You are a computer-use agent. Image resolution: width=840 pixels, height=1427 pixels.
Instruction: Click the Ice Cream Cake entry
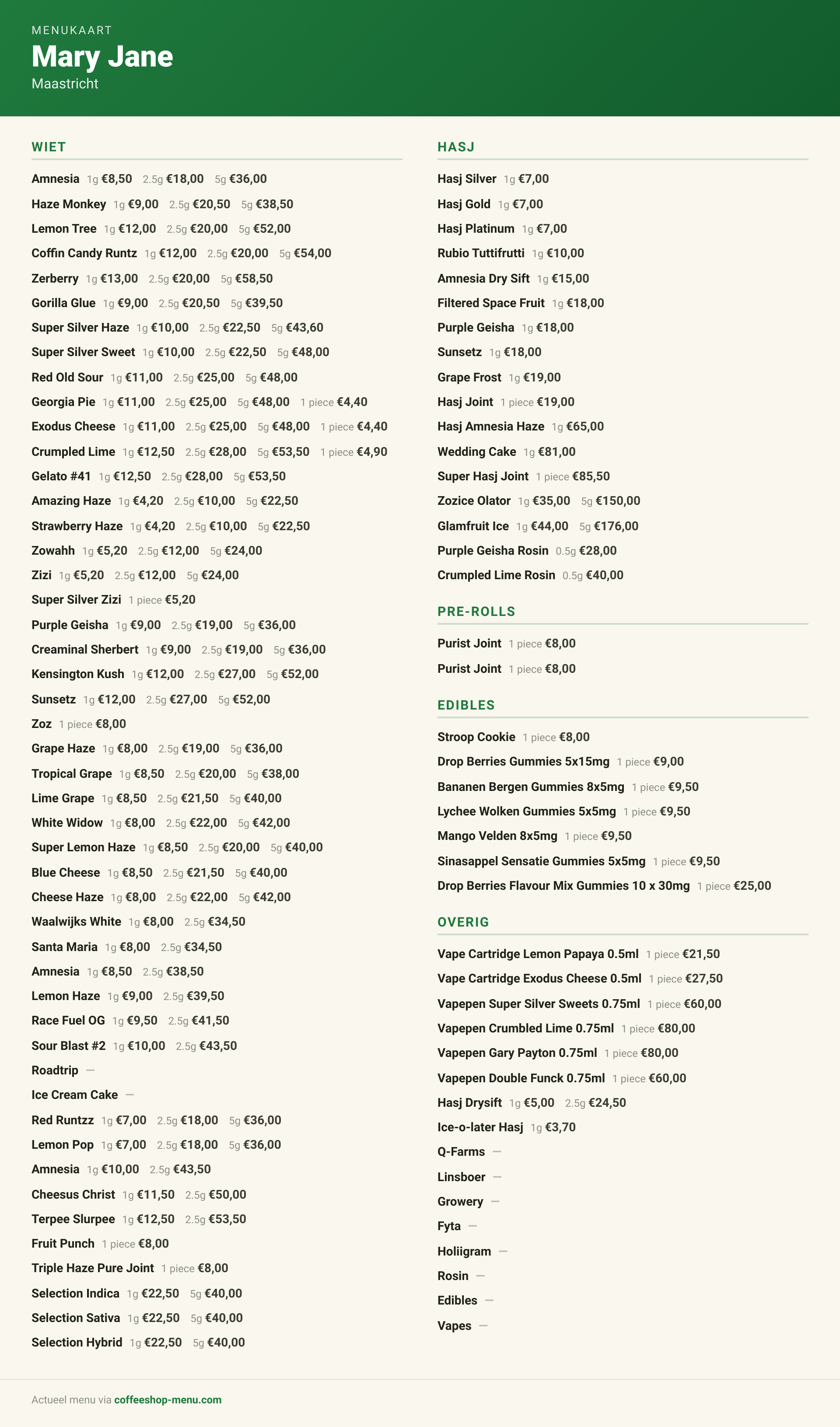pyautogui.click(x=83, y=1095)
